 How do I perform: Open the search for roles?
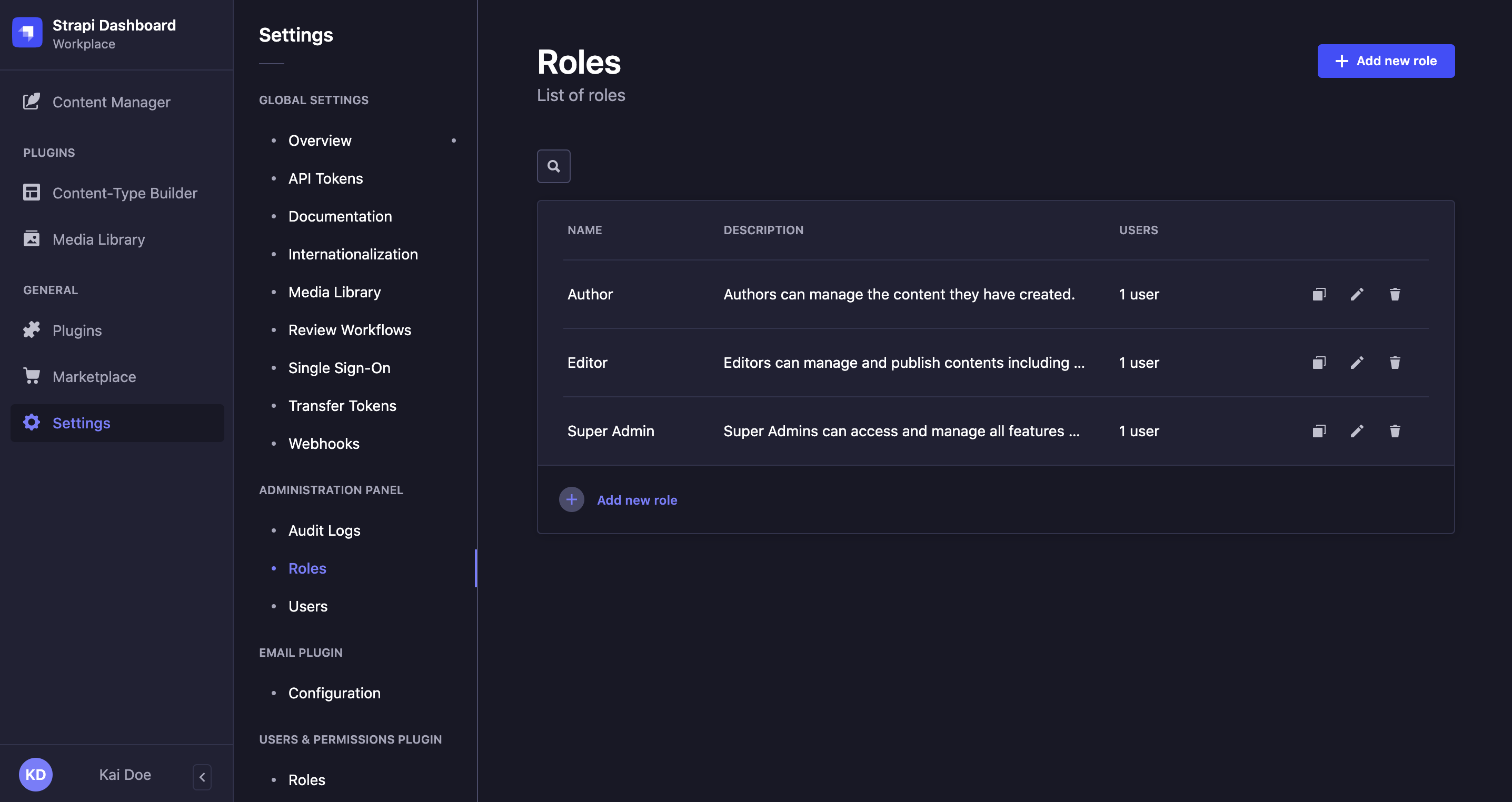553,166
